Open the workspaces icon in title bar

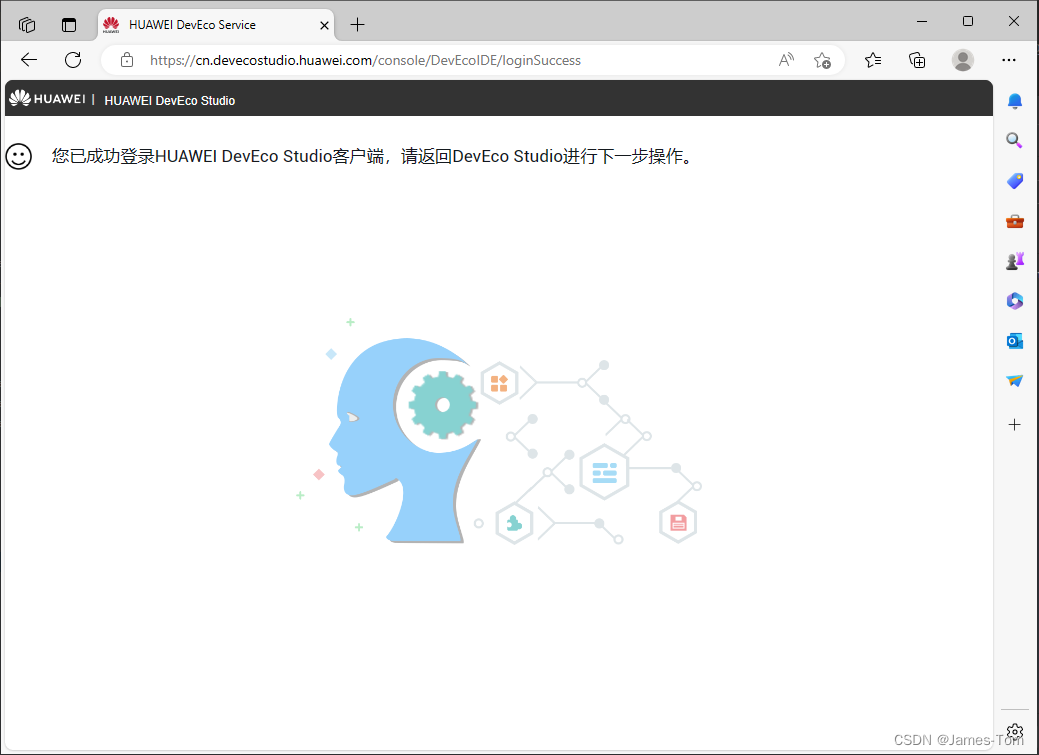(27, 25)
